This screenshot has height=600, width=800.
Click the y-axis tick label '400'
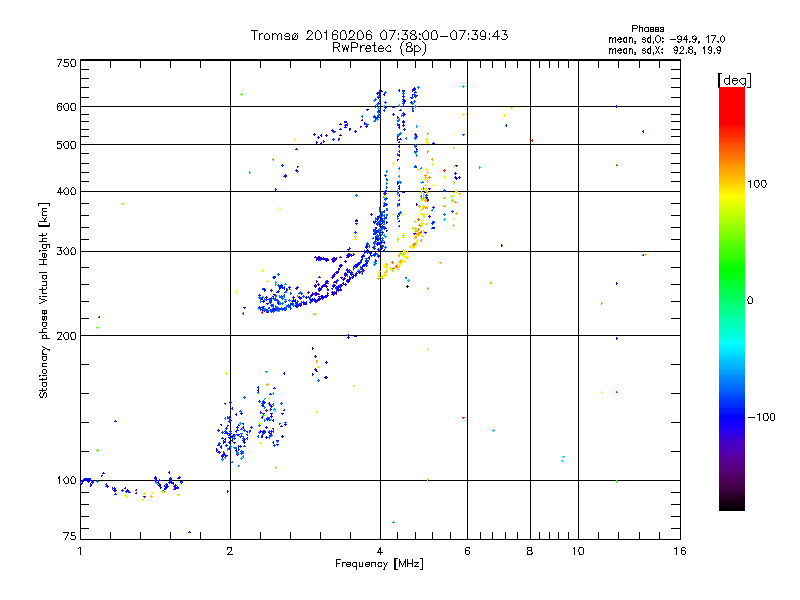(x=66, y=192)
